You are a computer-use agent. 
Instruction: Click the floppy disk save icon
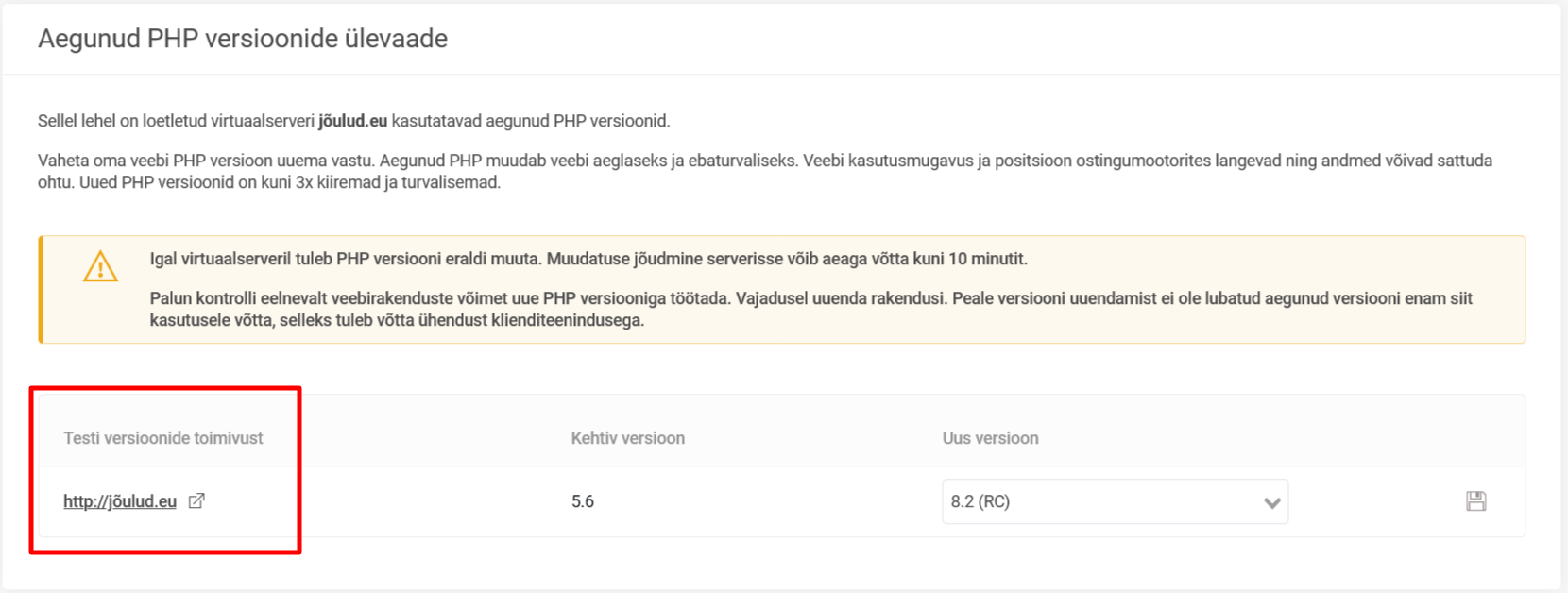click(x=1475, y=501)
